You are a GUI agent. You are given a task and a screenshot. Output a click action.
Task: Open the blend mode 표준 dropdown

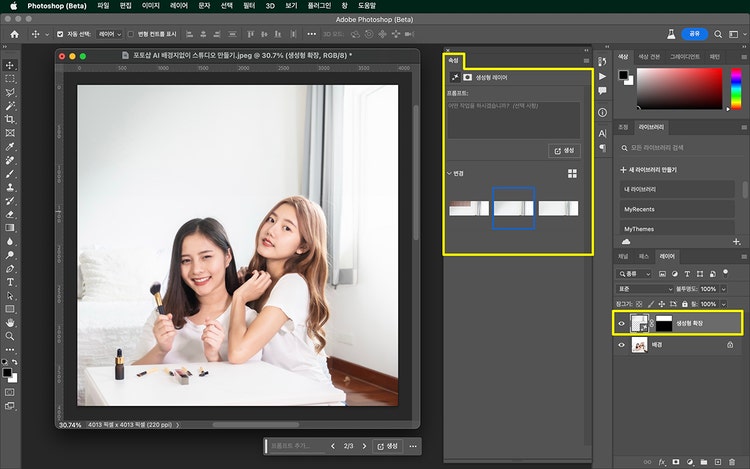[x=646, y=288]
